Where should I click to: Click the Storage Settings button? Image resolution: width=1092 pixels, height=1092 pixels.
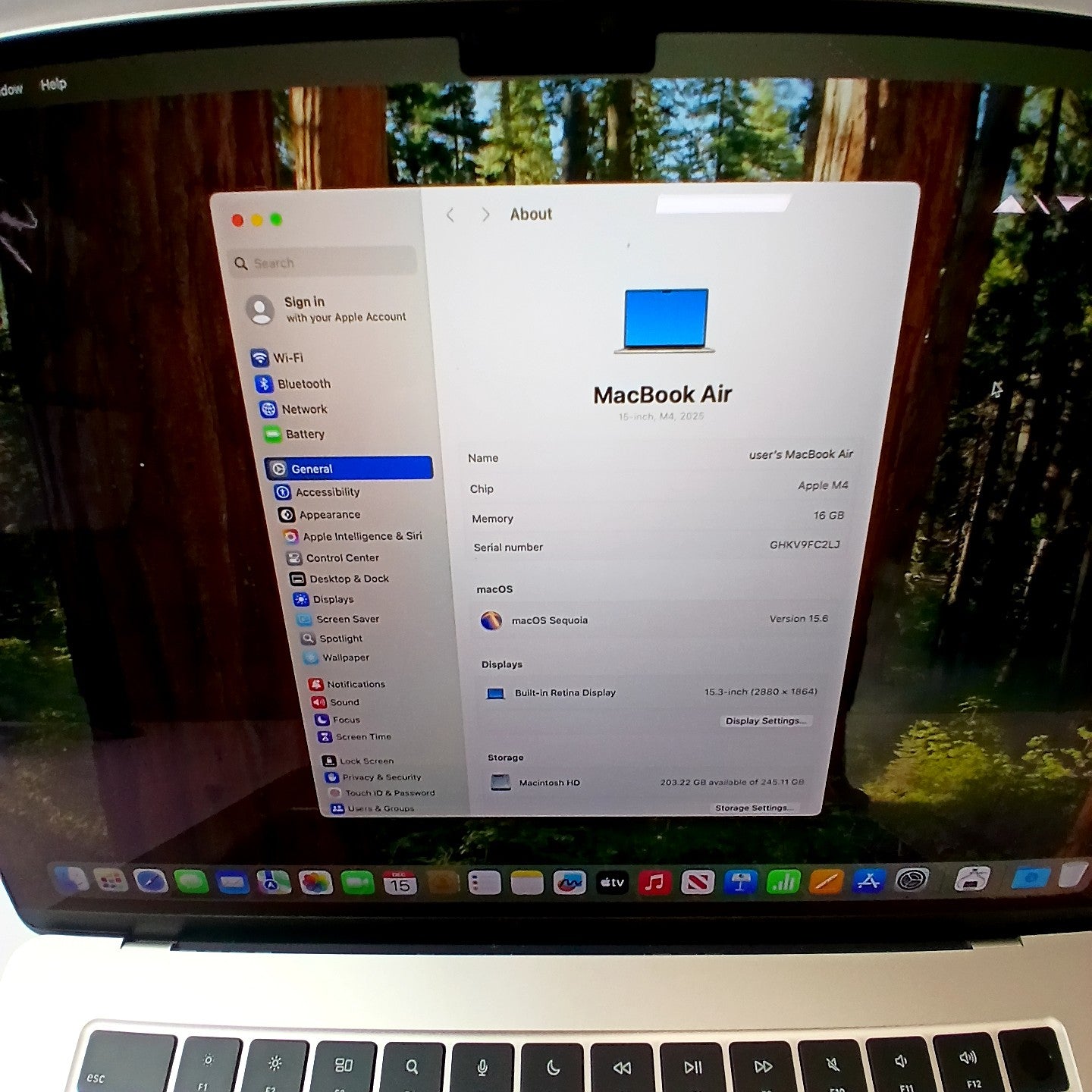pos(752,808)
